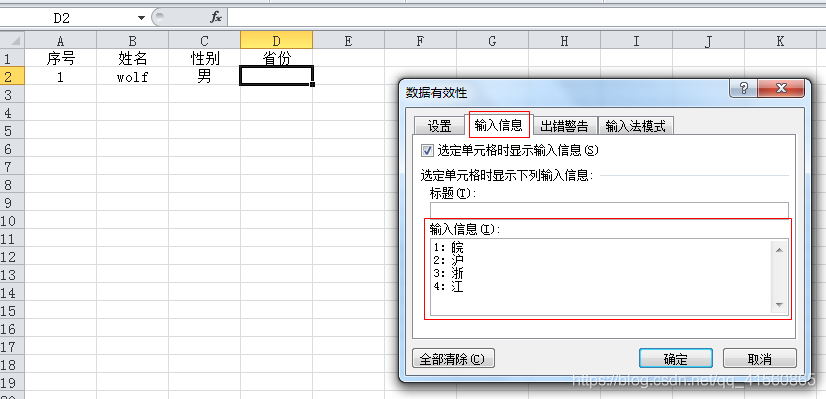Click the line '3: 浙' in text area
The width and height of the screenshot is (826, 399).
(449, 274)
